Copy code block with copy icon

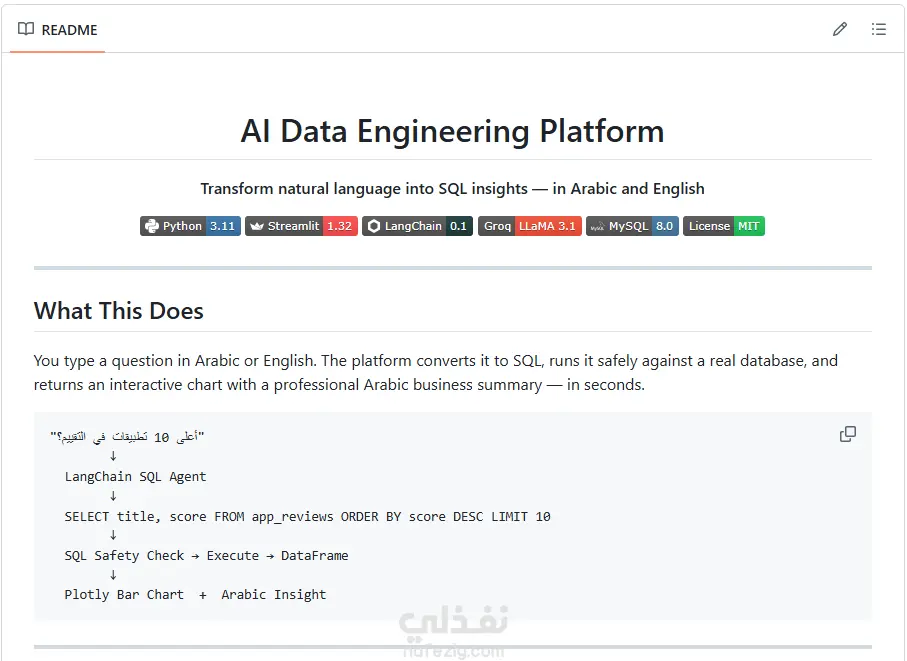[x=848, y=434]
